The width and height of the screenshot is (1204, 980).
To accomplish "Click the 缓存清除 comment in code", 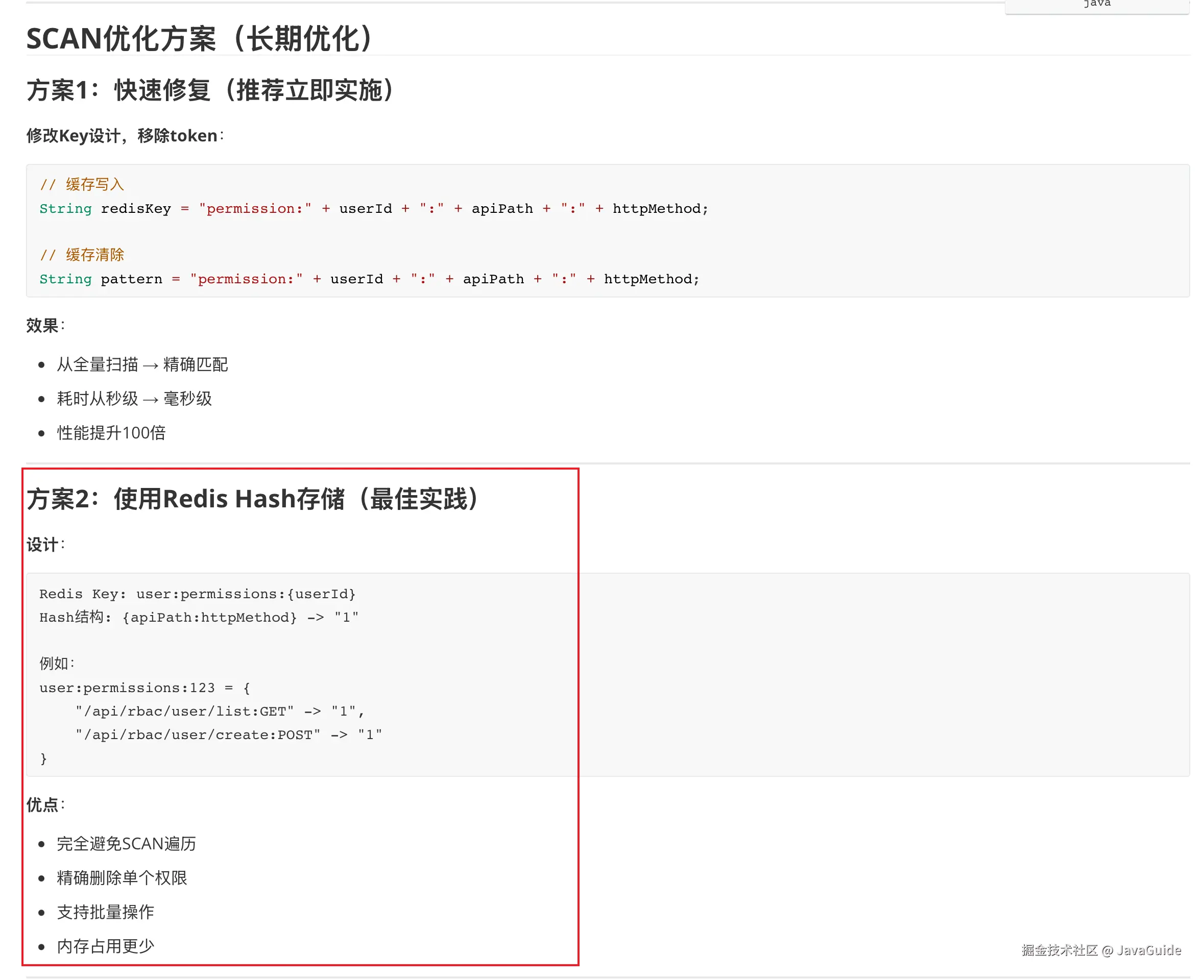I will click(x=82, y=255).
